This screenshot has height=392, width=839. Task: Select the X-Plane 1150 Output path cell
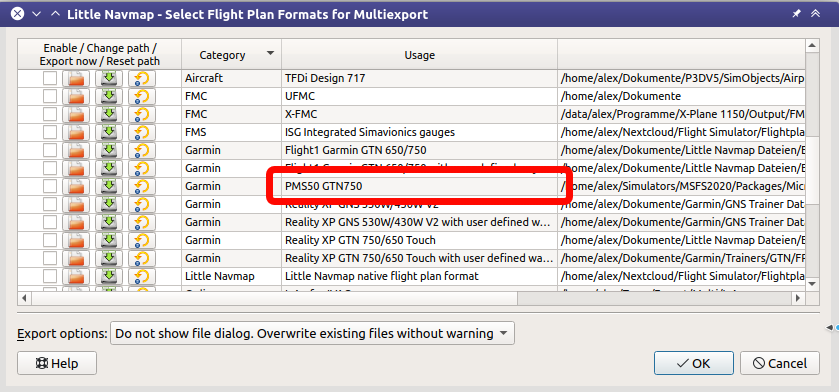pos(681,114)
